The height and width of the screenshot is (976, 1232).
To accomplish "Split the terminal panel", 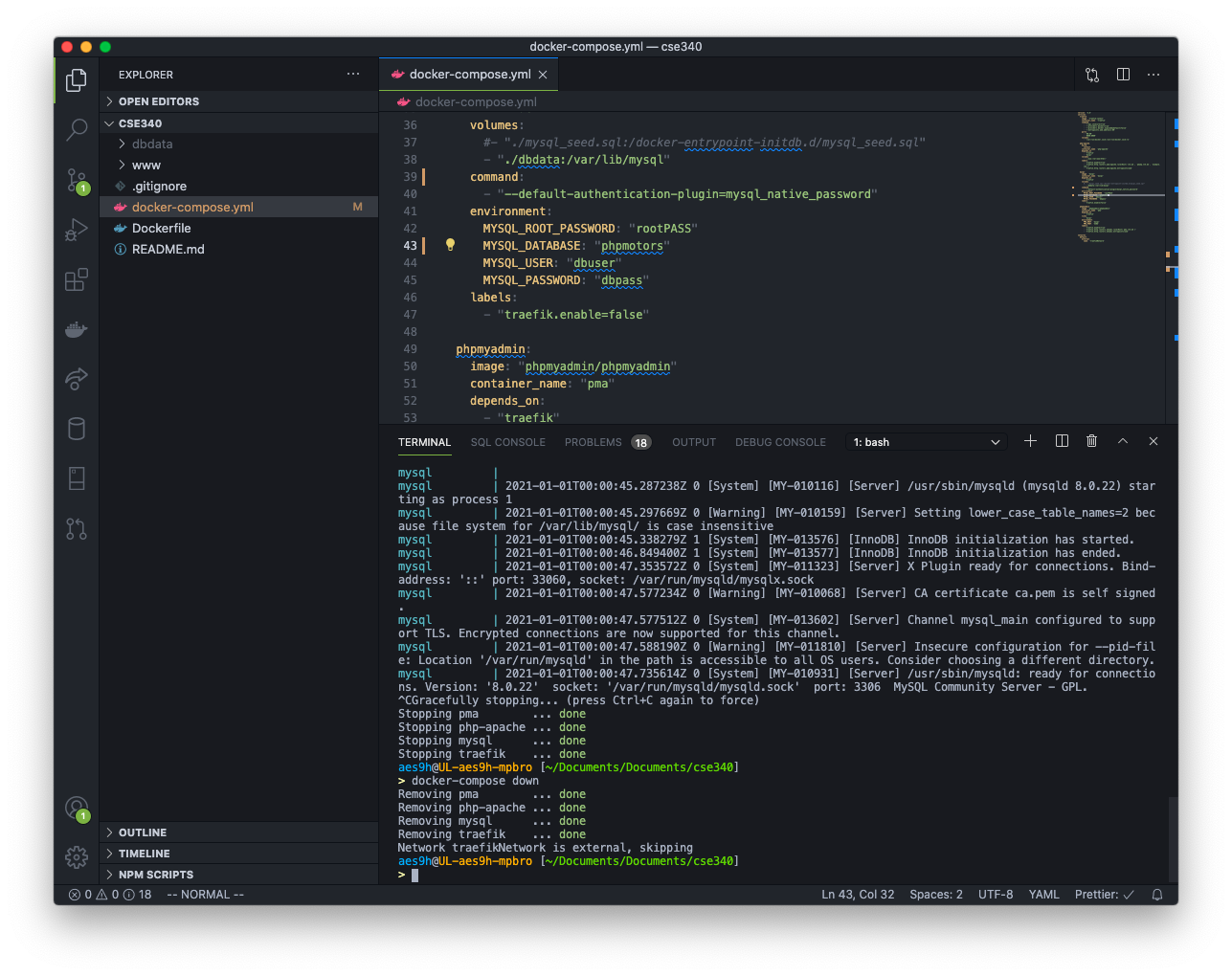I will click(1062, 441).
